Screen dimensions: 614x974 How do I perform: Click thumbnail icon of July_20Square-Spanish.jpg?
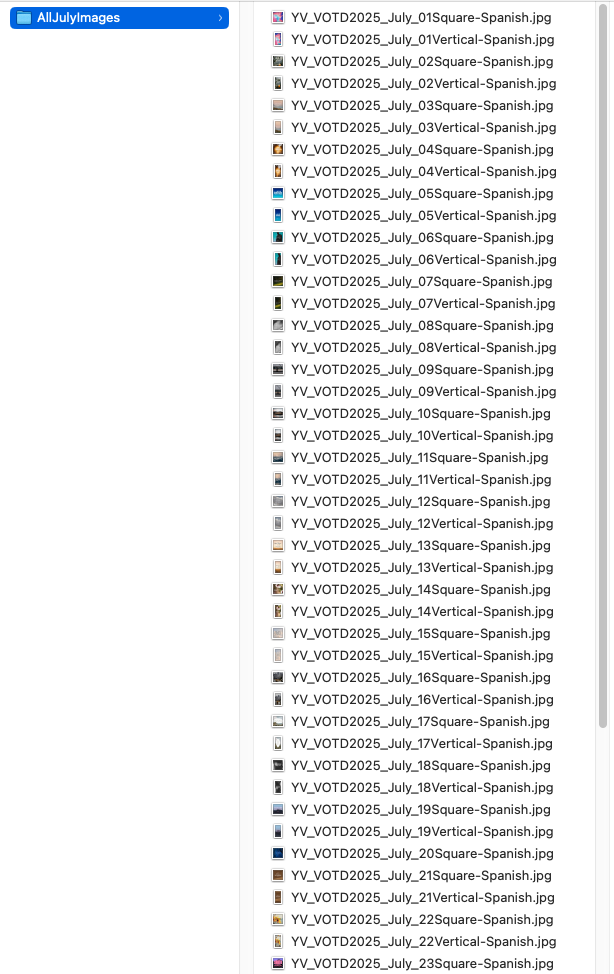tap(278, 853)
